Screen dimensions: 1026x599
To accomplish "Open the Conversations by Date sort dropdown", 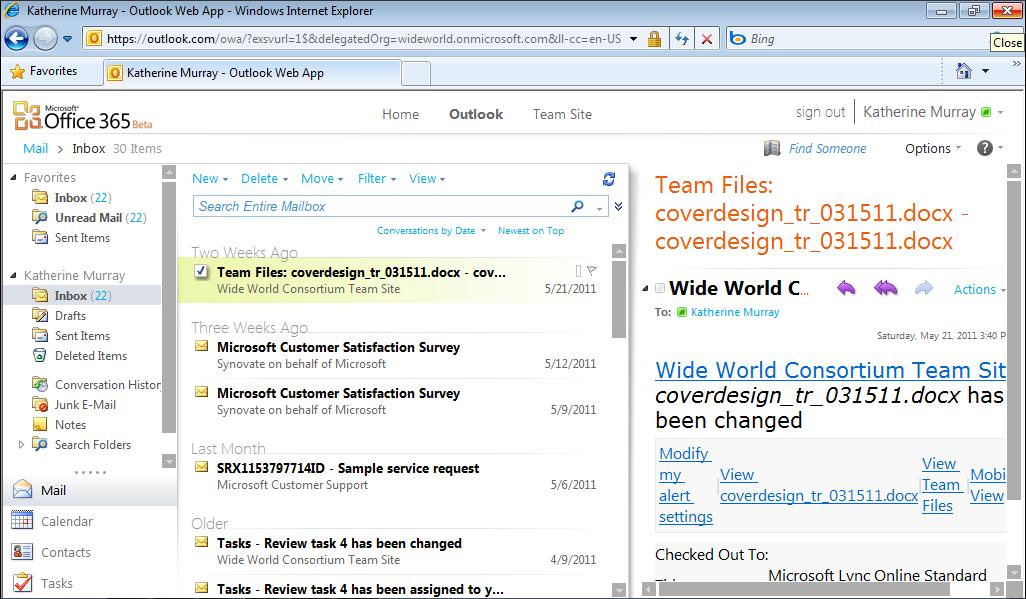I will (x=431, y=230).
